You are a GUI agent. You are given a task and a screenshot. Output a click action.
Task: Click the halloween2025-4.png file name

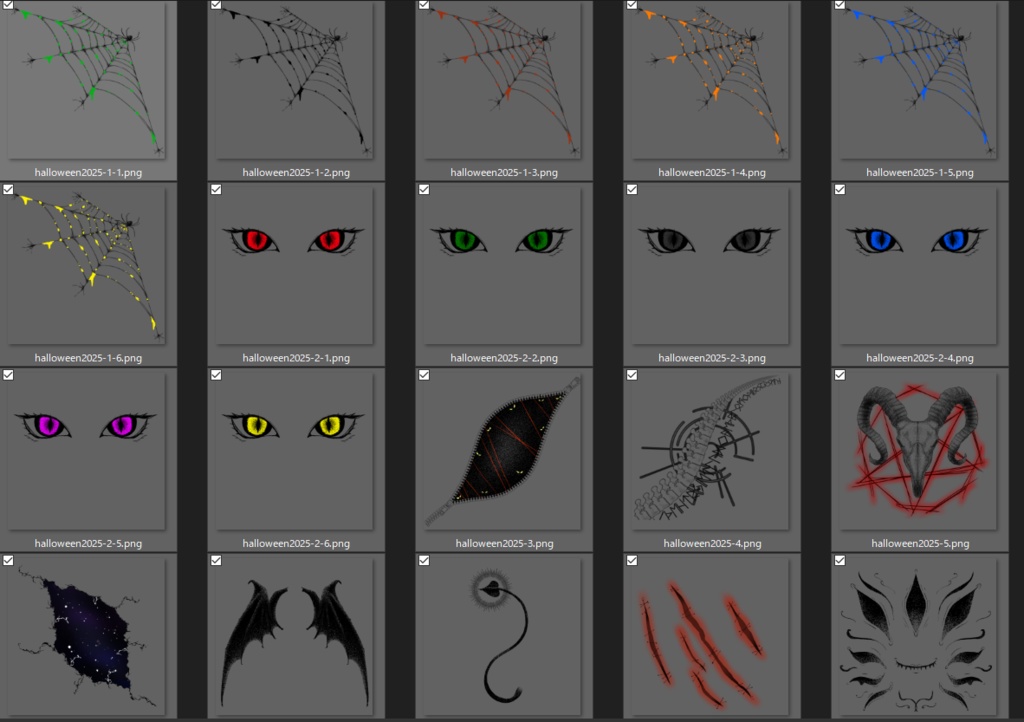(712, 543)
